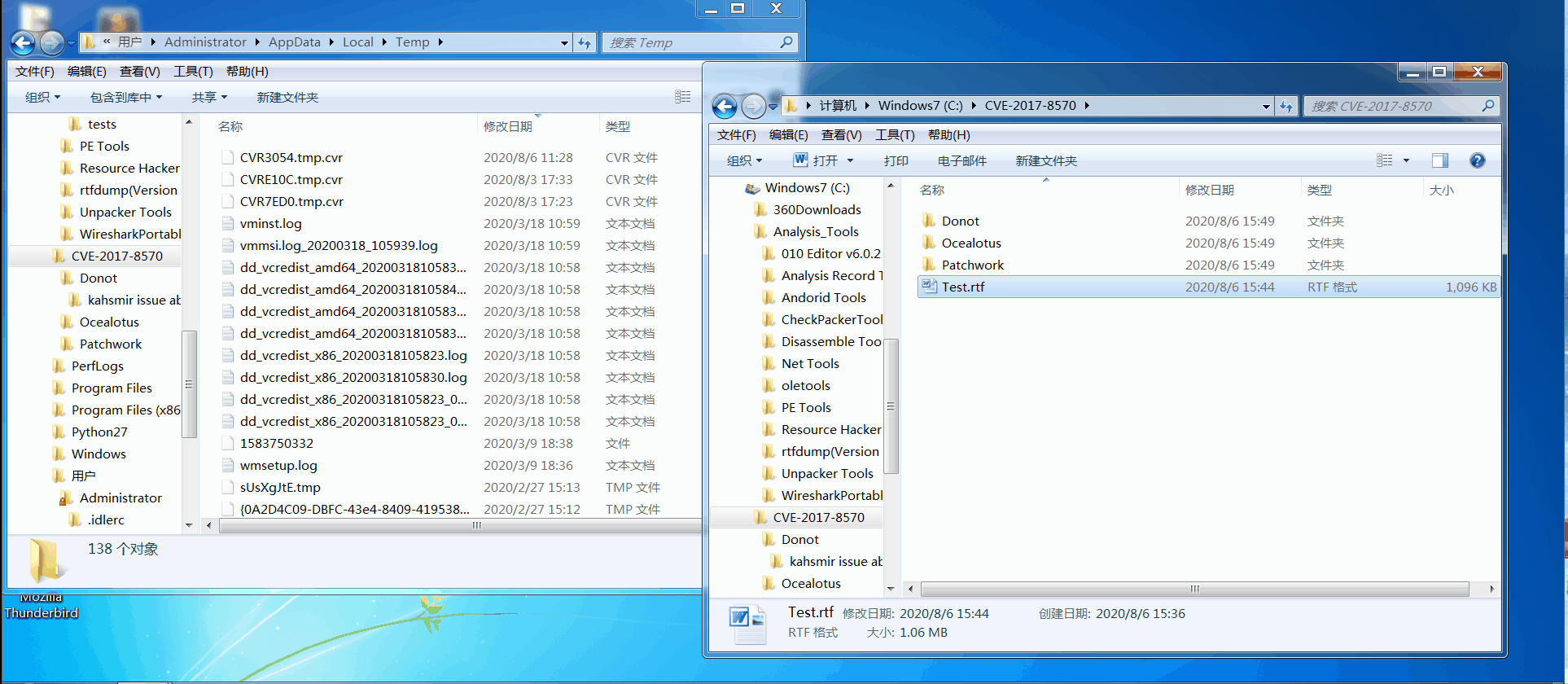This screenshot has height=684, width=1568.
Task: Open 组织 dropdown in Temp window
Action: tap(42, 97)
